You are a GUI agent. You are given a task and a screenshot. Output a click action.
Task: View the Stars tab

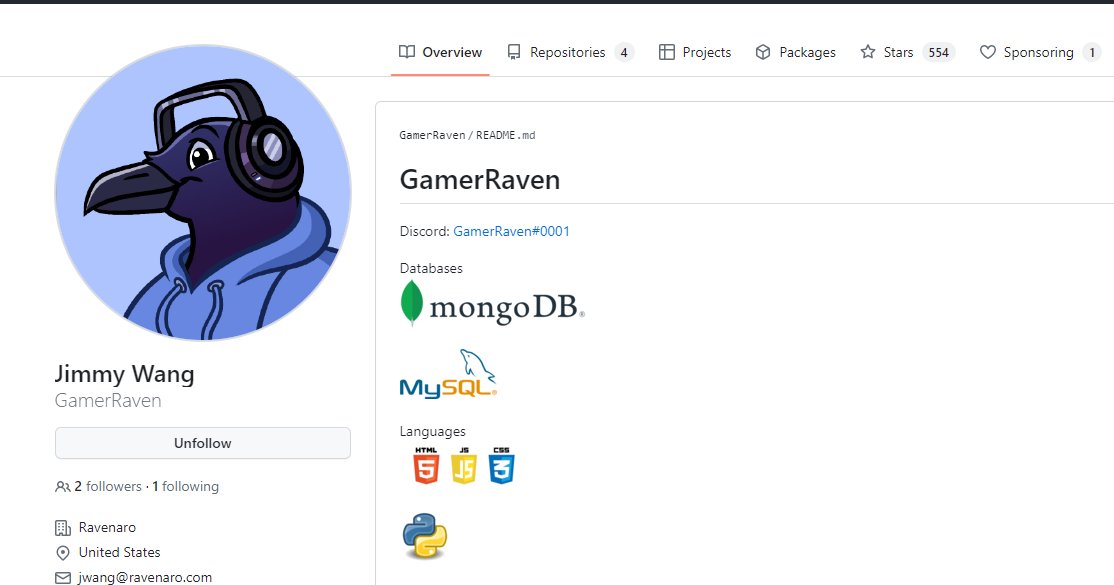click(907, 52)
